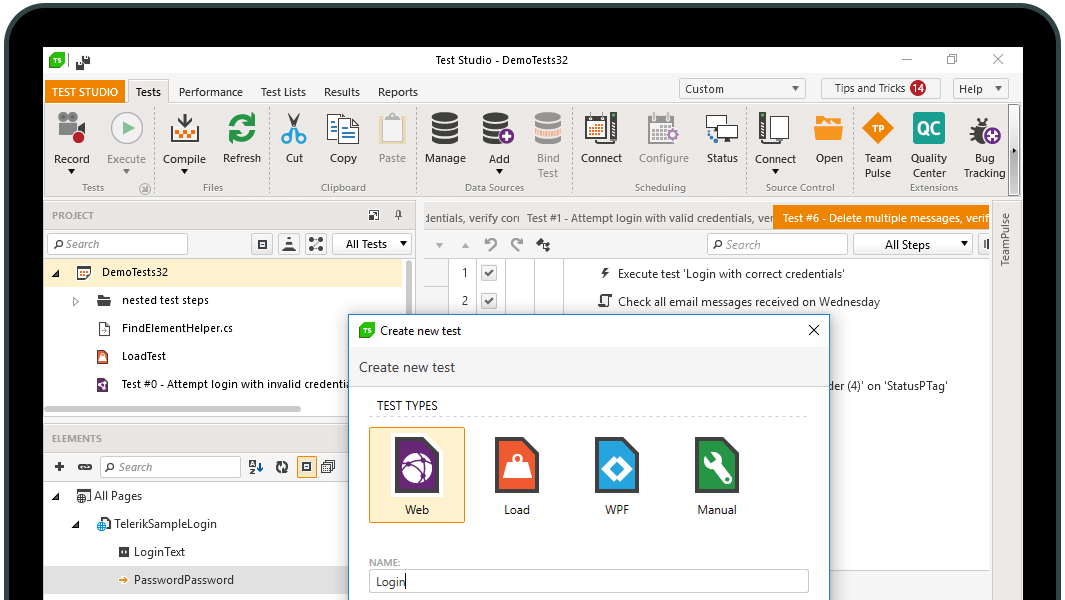Click the steps Search field
1065x600 pixels.
(x=777, y=245)
